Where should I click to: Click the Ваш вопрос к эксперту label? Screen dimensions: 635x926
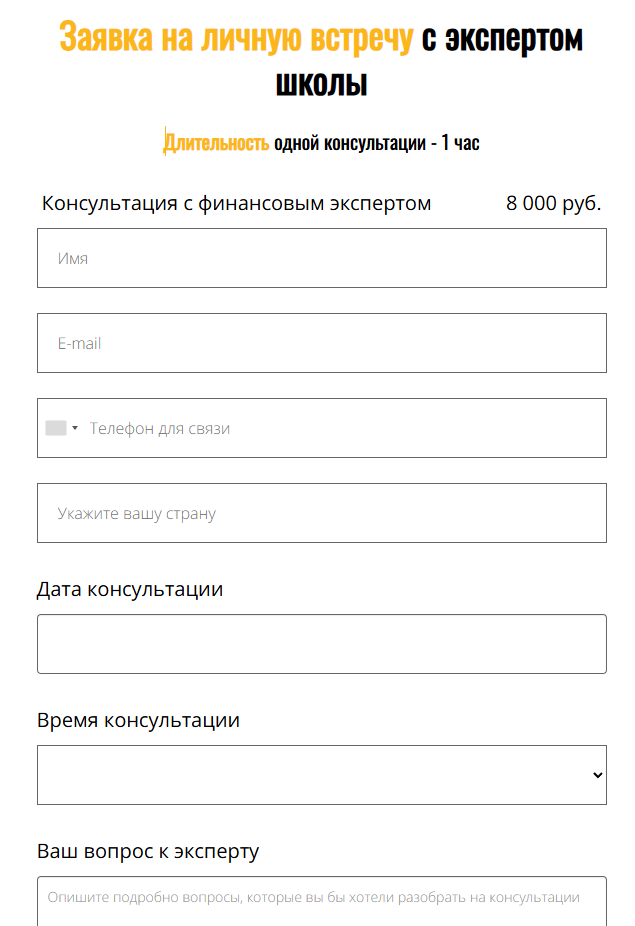[148, 851]
